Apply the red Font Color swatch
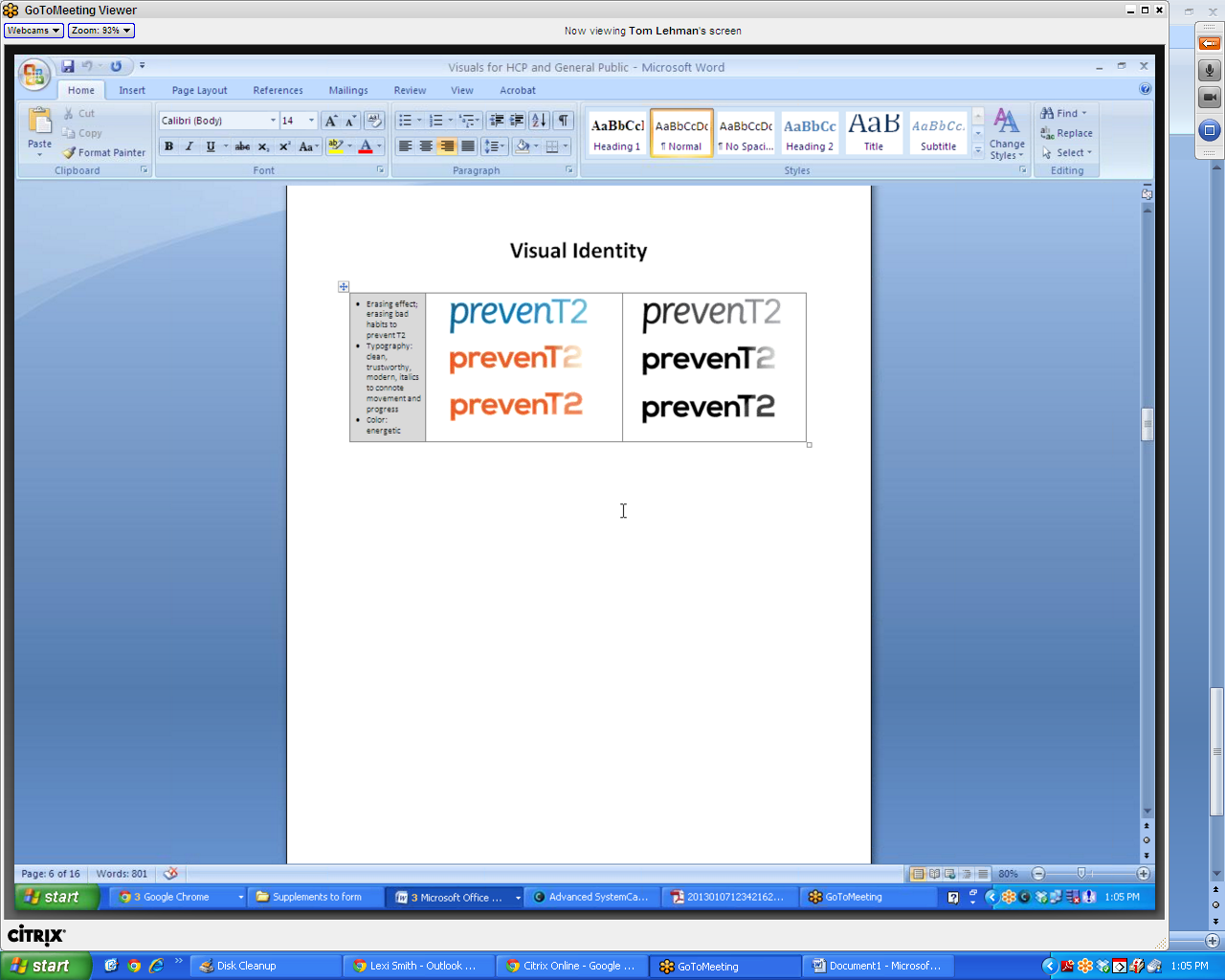The image size is (1225, 980). pyautogui.click(x=366, y=146)
